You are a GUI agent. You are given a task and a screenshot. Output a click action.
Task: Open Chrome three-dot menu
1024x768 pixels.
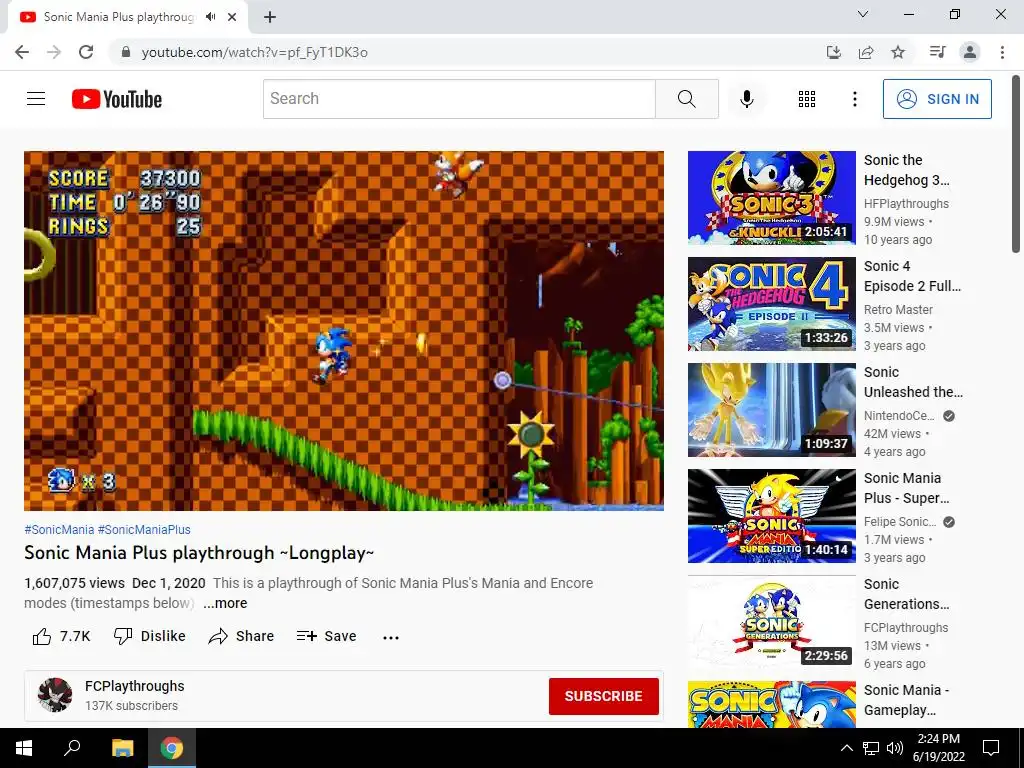point(1002,52)
